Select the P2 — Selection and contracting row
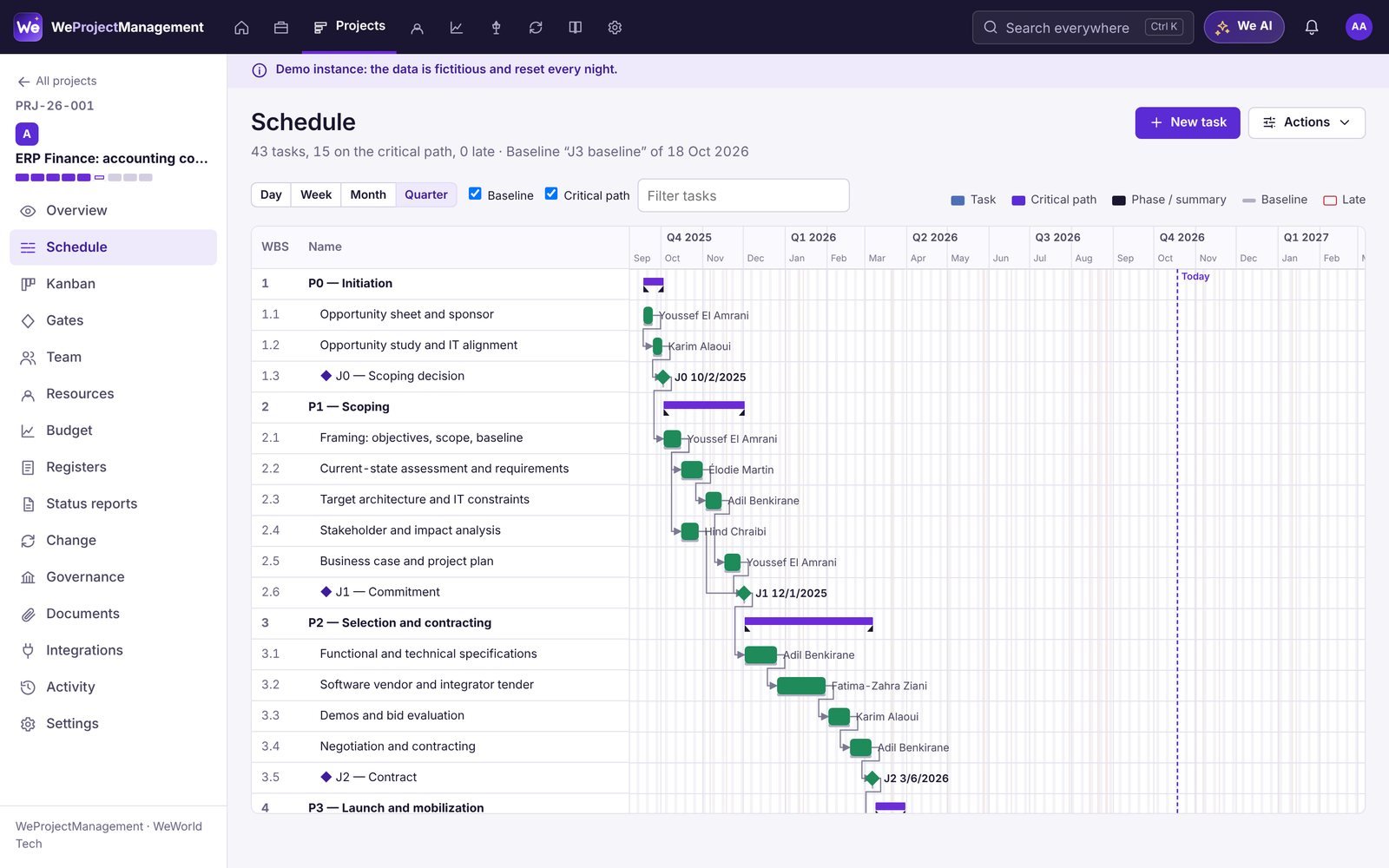1389x868 pixels. [440, 623]
